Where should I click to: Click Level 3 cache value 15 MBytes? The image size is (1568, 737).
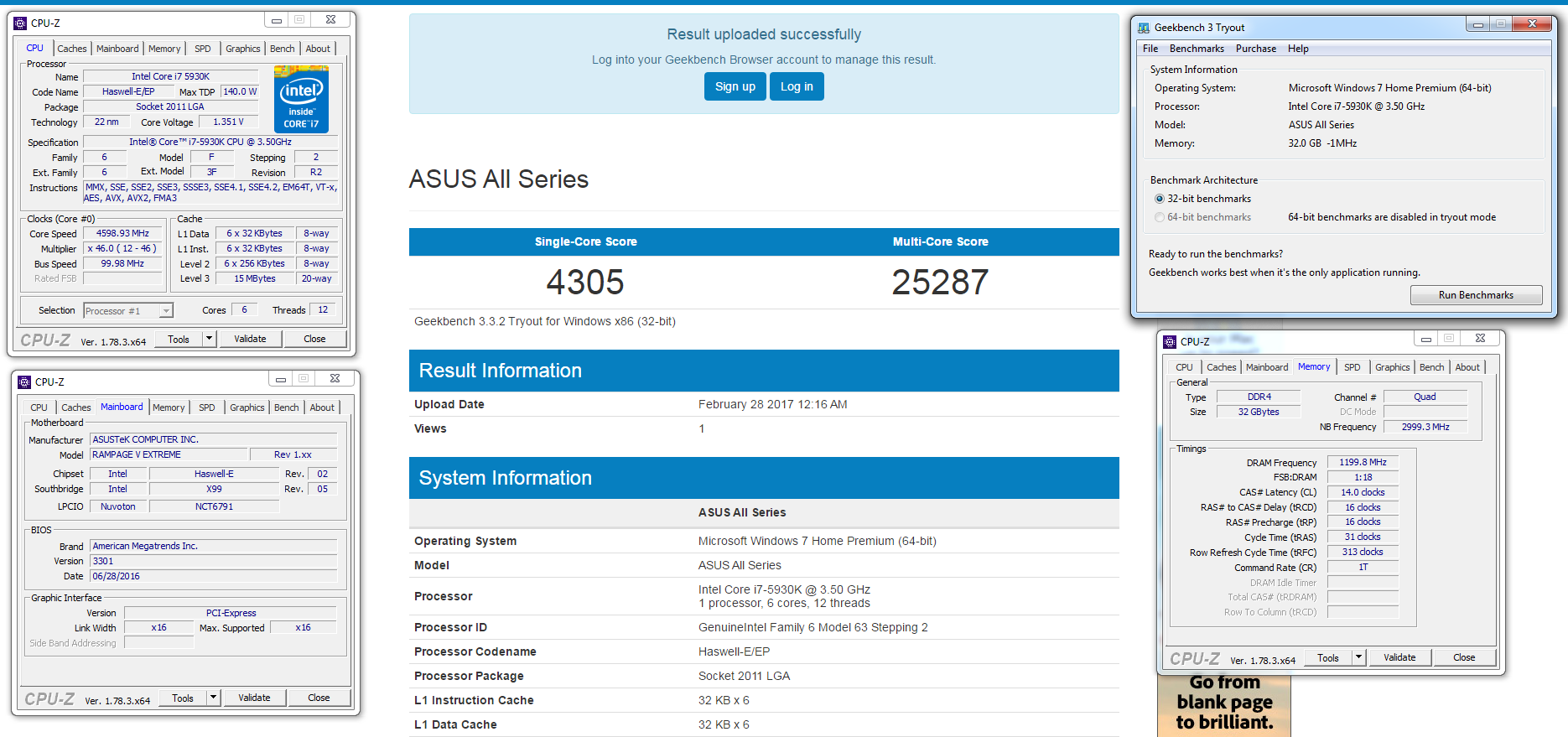click(x=255, y=278)
